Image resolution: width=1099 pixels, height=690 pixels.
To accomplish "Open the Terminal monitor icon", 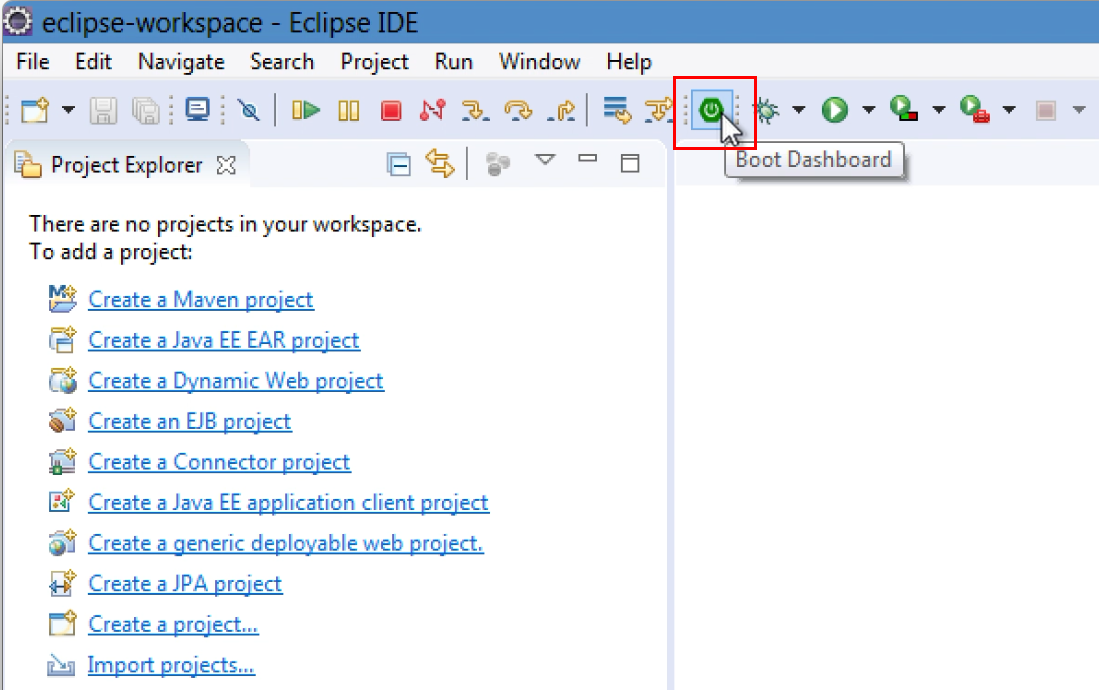I will click(x=198, y=110).
